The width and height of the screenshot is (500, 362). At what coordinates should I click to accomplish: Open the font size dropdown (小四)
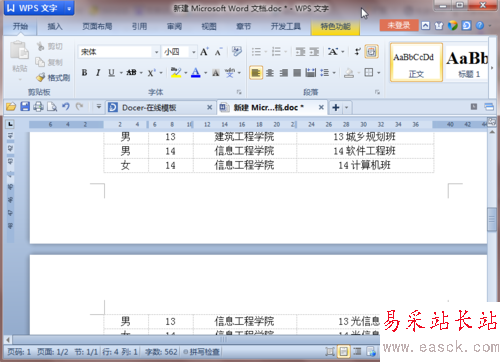[193, 52]
